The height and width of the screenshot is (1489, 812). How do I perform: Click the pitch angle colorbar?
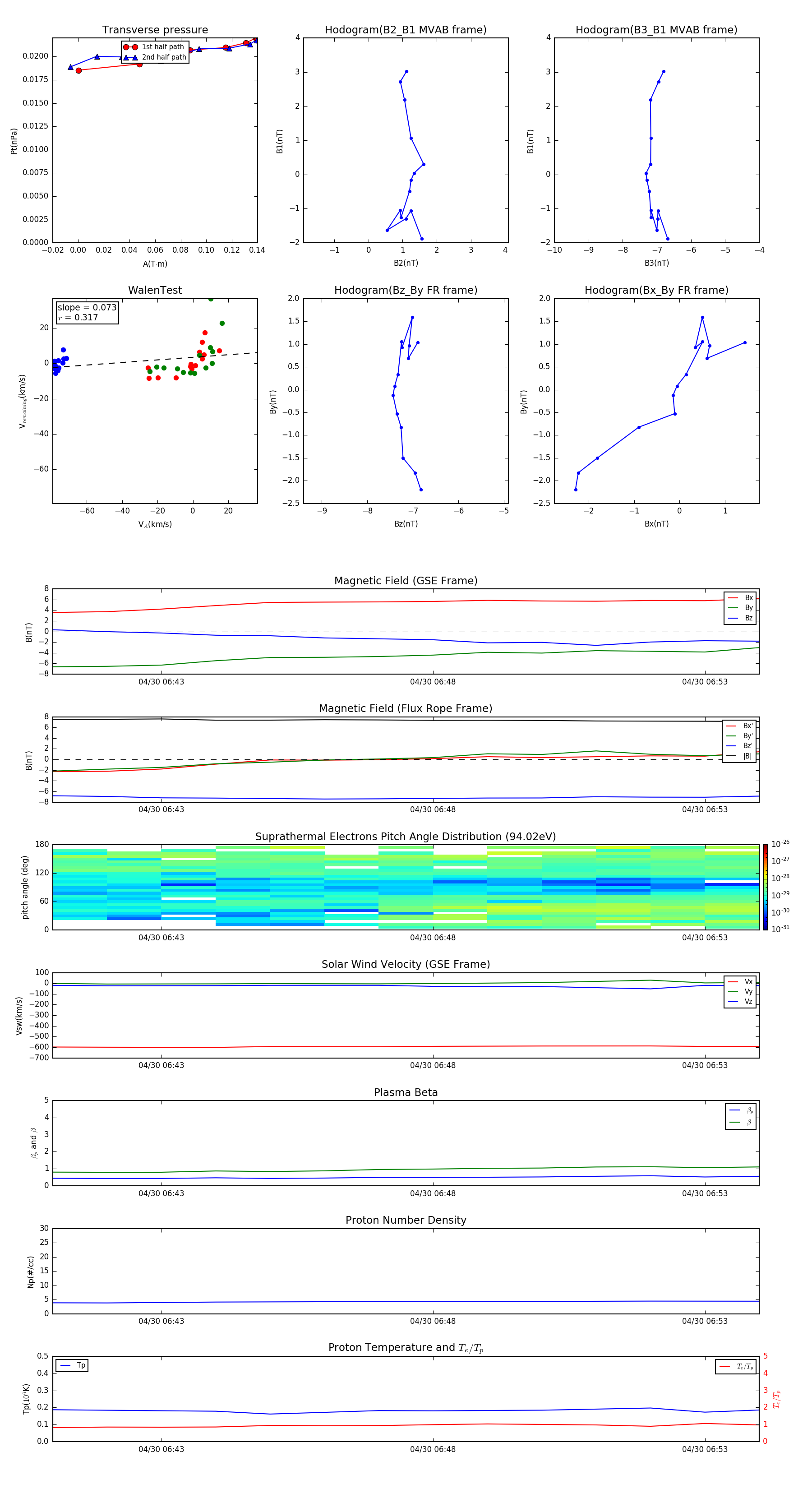(765, 887)
